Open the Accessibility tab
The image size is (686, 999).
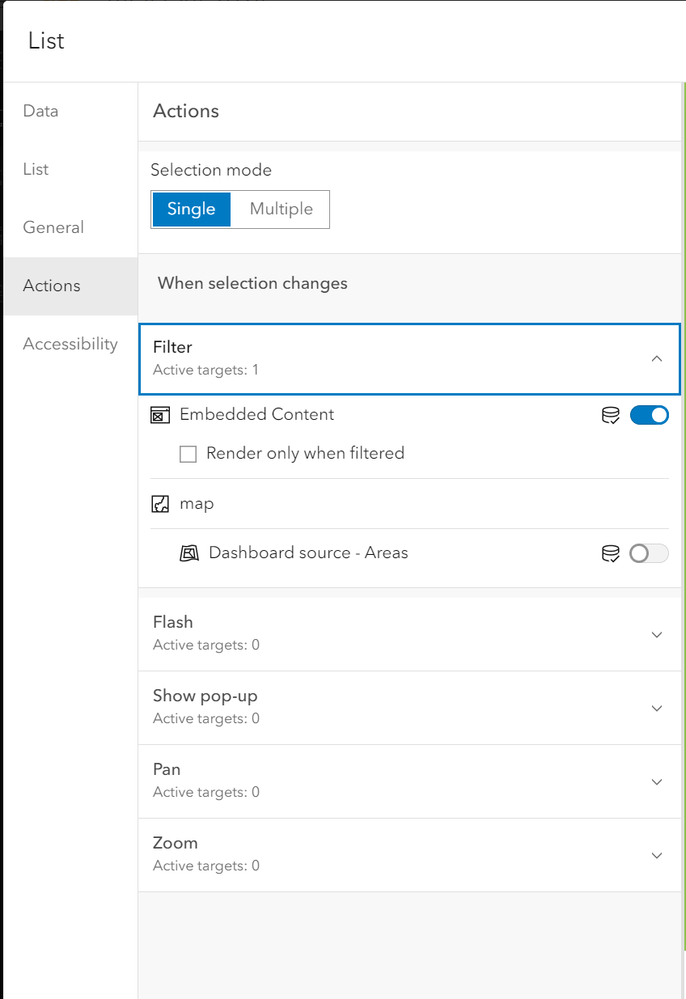(x=70, y=344)
